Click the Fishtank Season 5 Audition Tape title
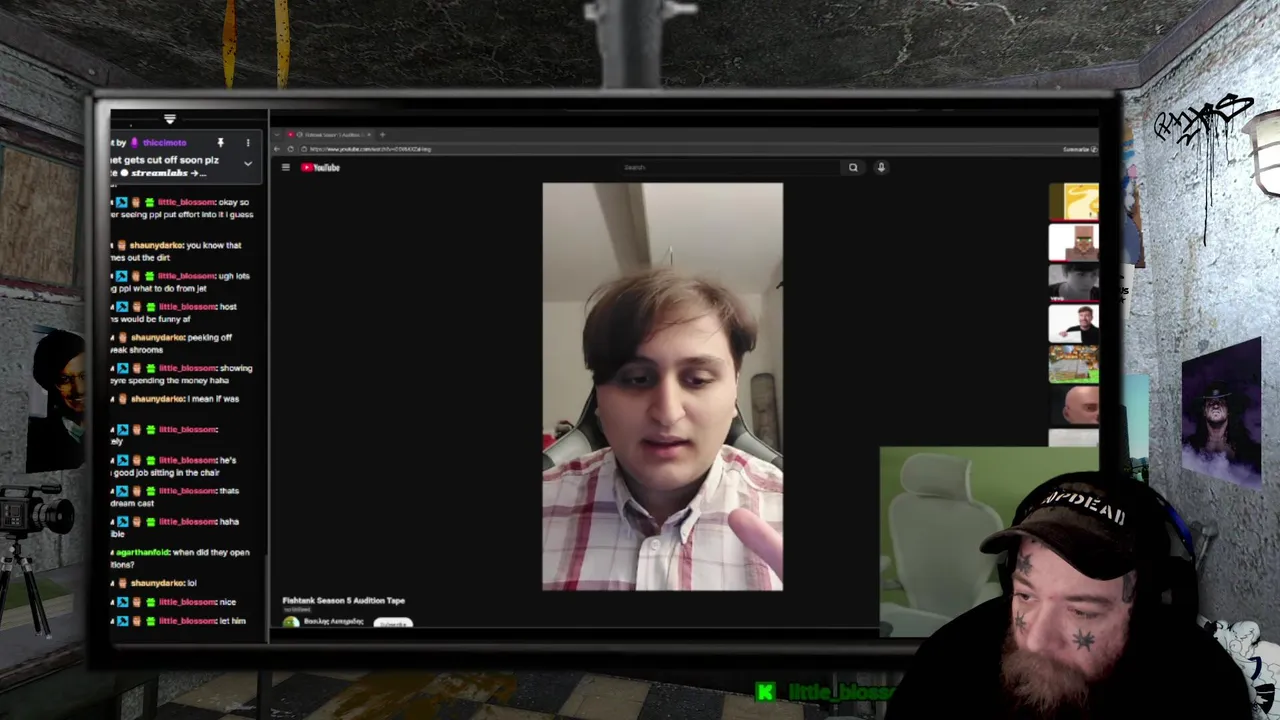Image resolution: width=1280 pixels, height=720 pixels. tap(343, 600)
